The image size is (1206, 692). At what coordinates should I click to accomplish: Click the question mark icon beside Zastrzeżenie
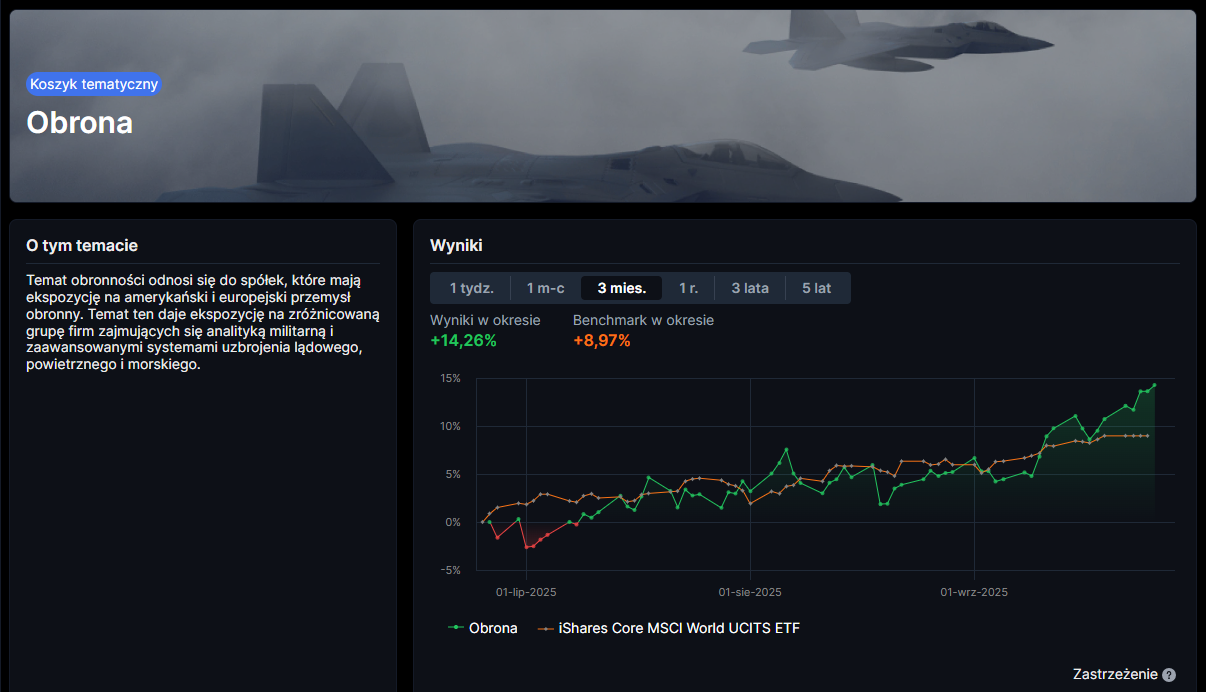click(x=1169, y=675)
